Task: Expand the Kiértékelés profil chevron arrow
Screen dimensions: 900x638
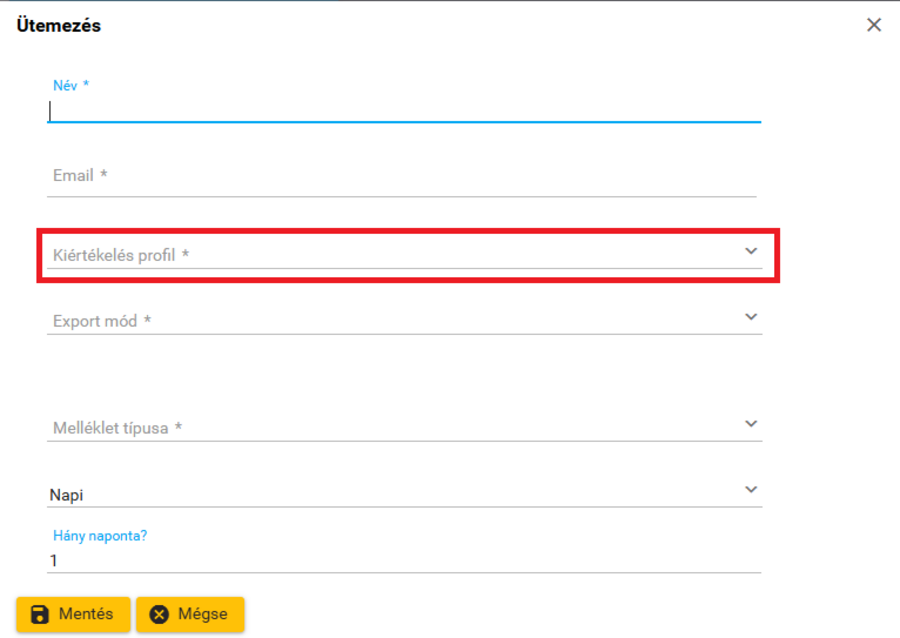Action: [x=751, y=251]
